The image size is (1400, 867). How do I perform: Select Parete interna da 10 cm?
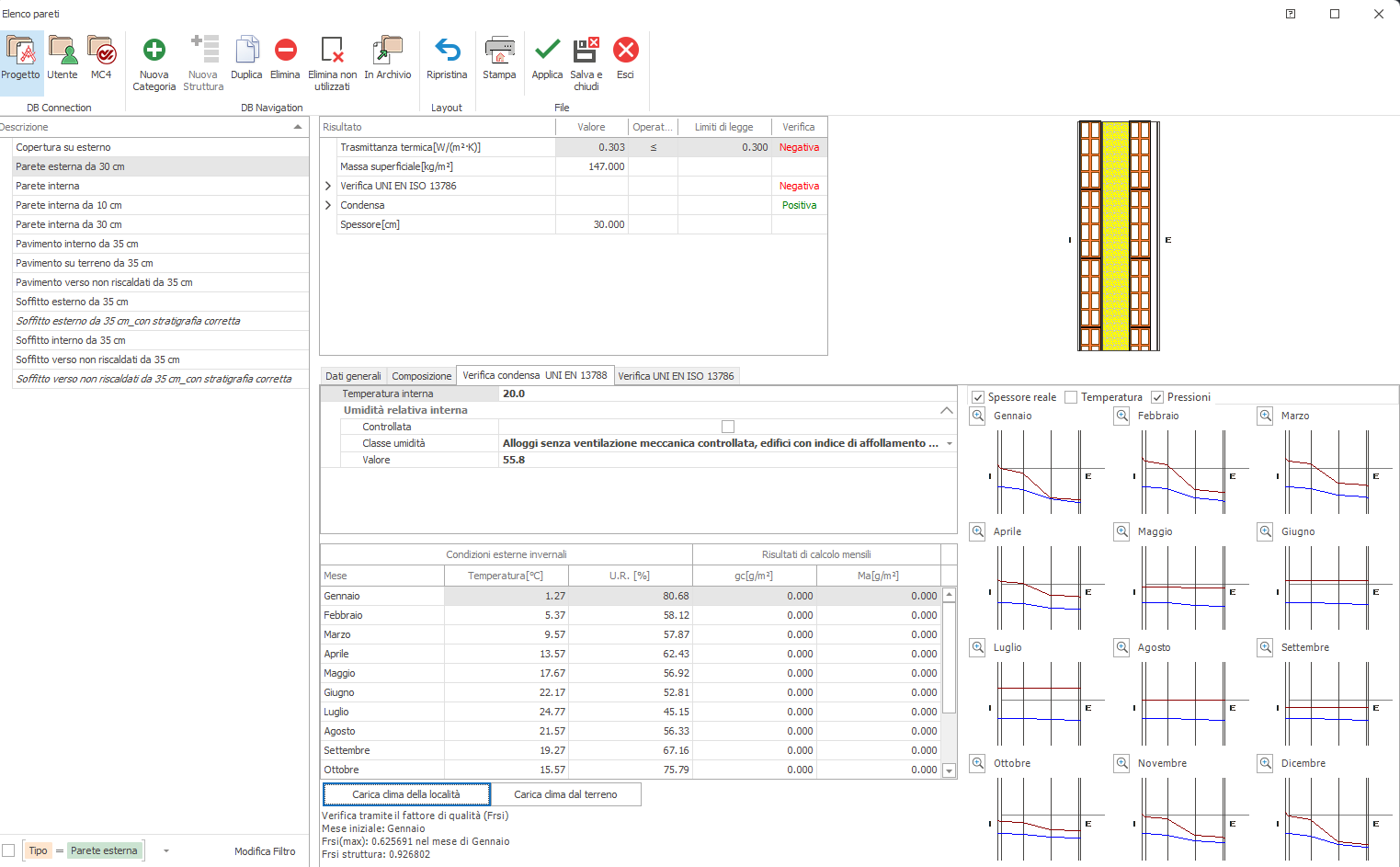(x=69, y=205)
